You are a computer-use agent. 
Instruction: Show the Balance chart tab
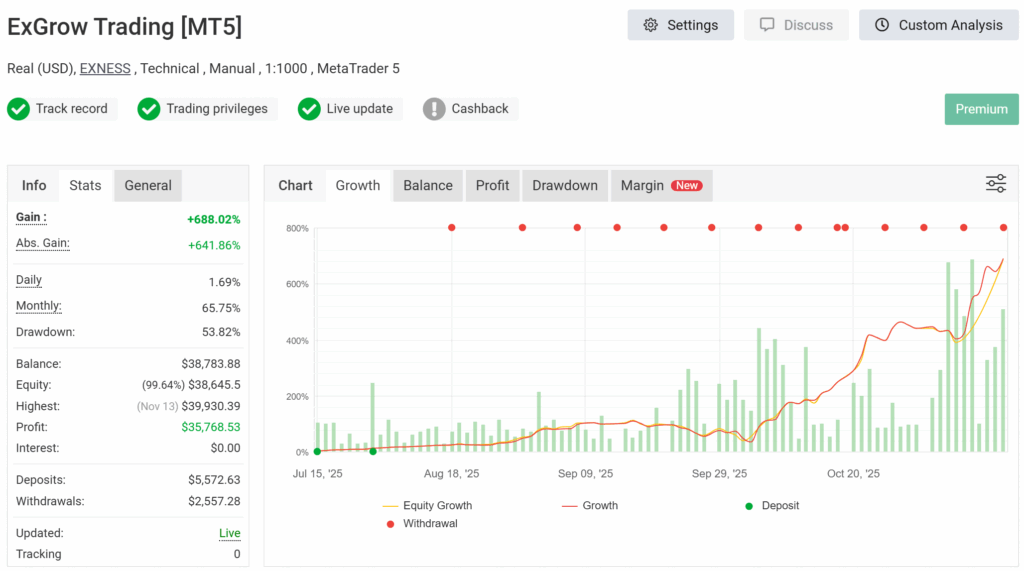tap(428, 185)
